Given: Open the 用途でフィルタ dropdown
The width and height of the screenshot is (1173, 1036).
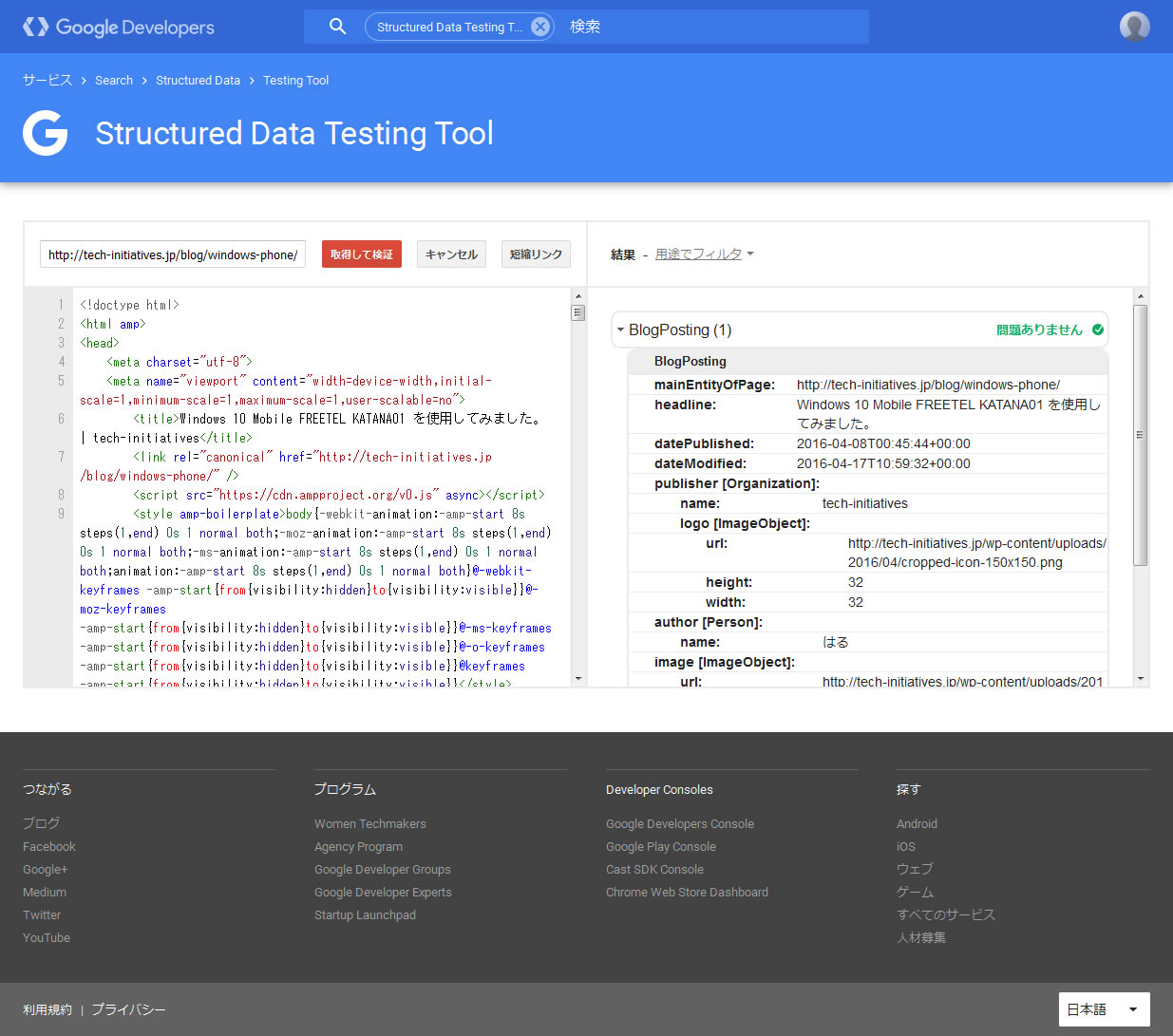Looking at the screenshot, I should [x=704, y=254].
